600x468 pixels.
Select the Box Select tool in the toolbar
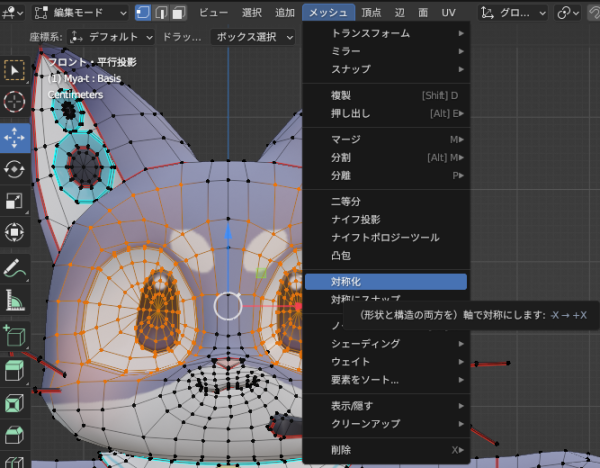[x=15, y=70]
